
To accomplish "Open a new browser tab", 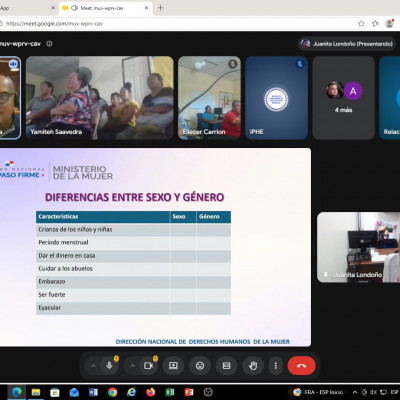I will [160, 8].
